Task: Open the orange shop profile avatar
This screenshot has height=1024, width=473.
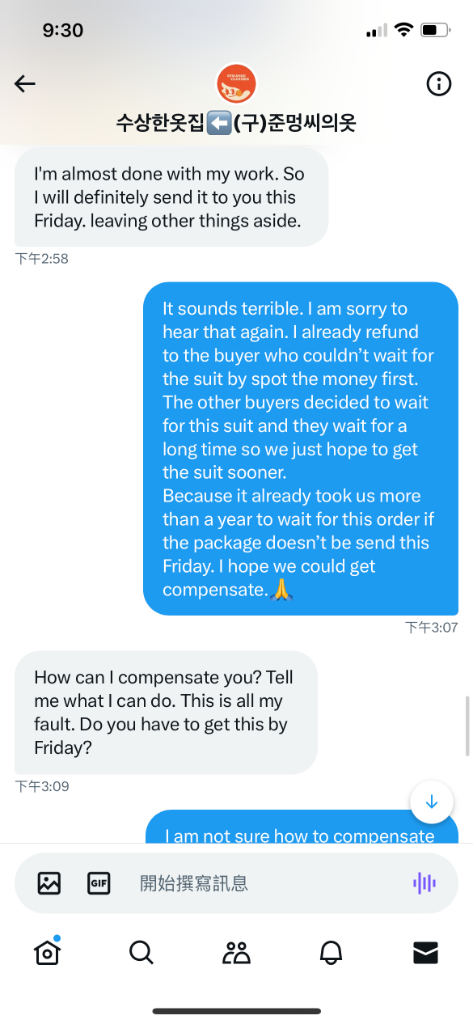Action: 236,84
